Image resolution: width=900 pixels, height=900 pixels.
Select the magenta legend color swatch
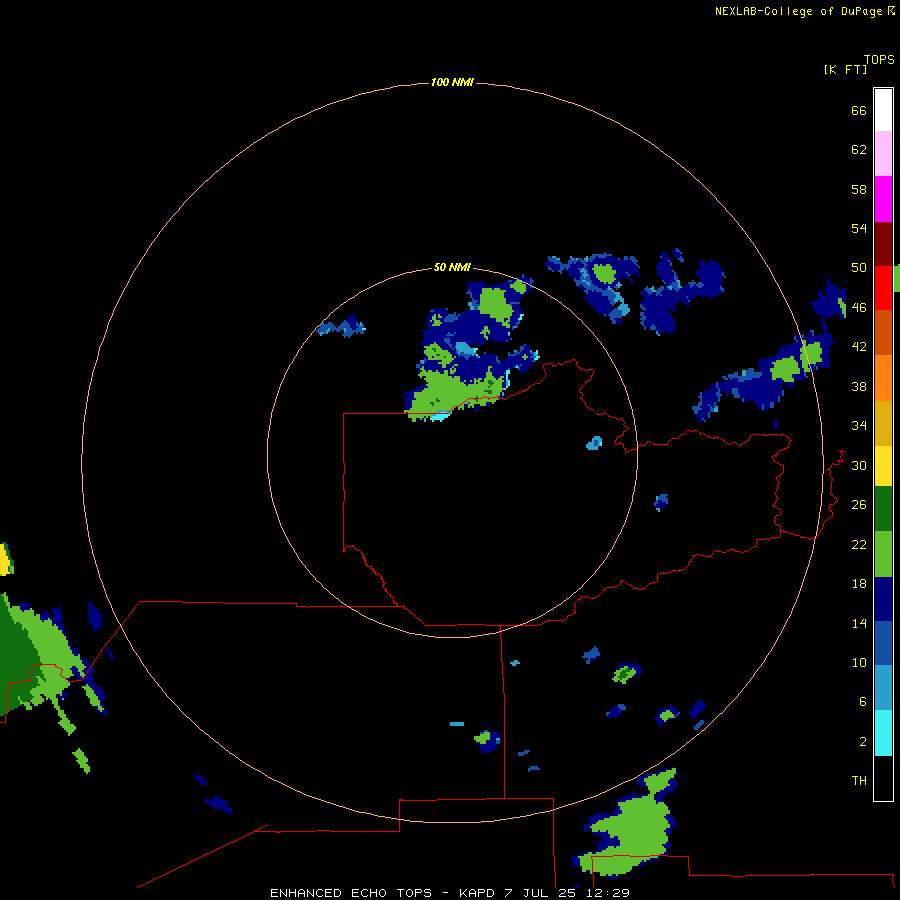click(883, 199)
